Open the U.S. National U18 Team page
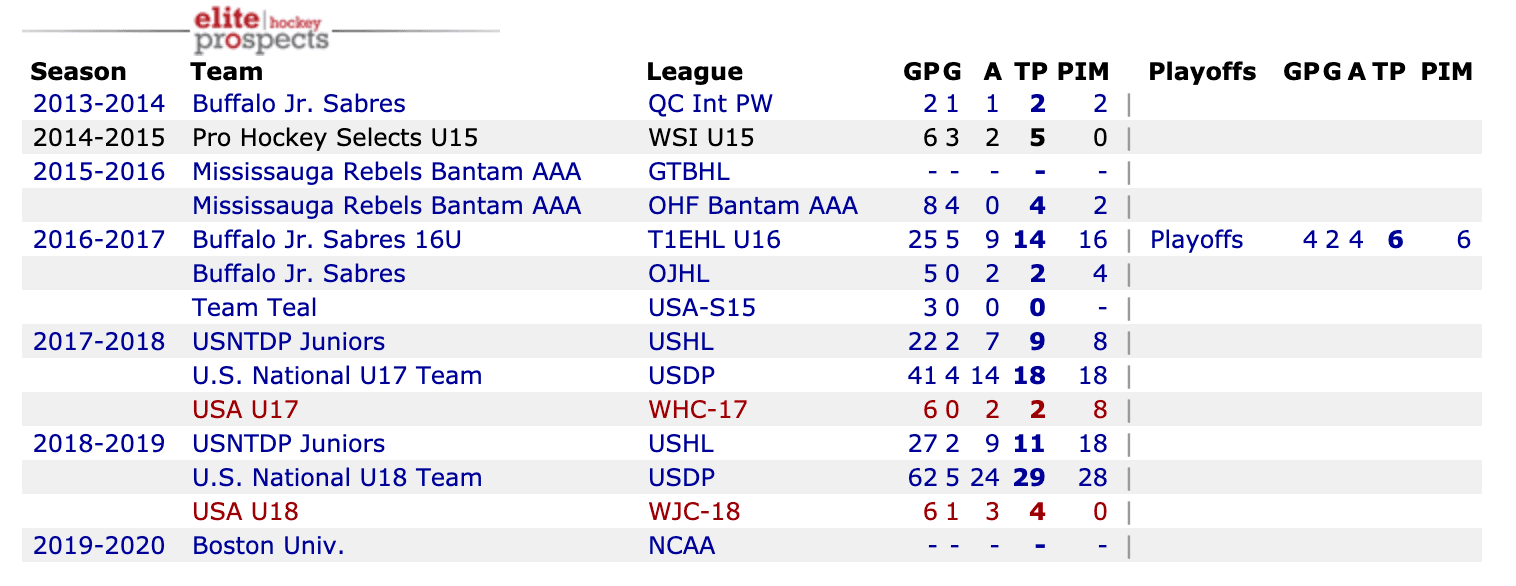Screen dimensions: 1516x586 click(337, 478)
